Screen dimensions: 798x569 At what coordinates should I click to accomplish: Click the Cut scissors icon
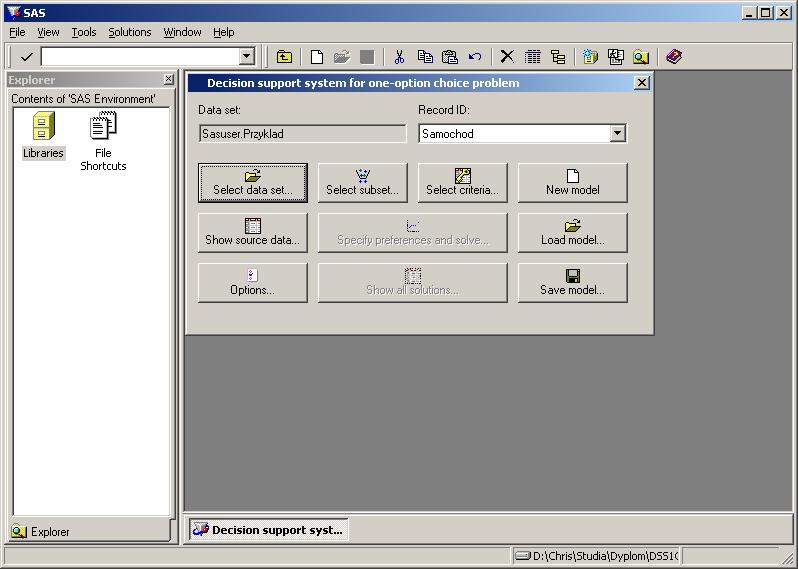click(x=400, y=56)
